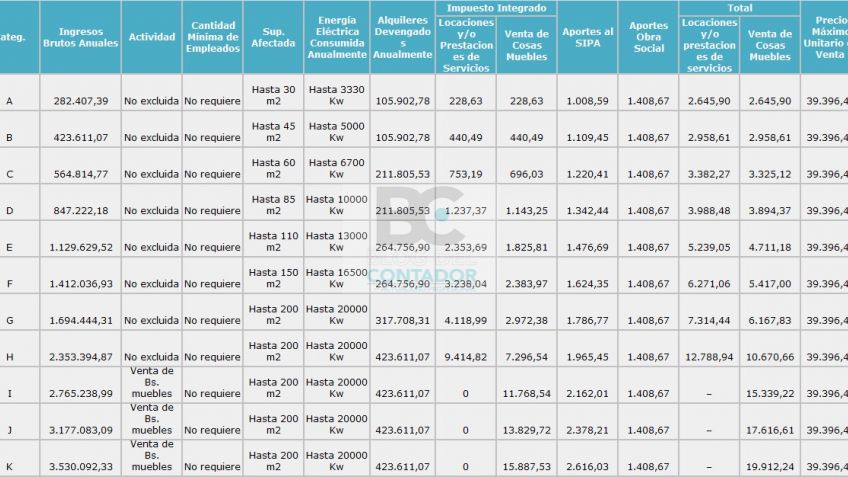
Task: Select total value 5.239,05
Action: click(x=709, y=247)
